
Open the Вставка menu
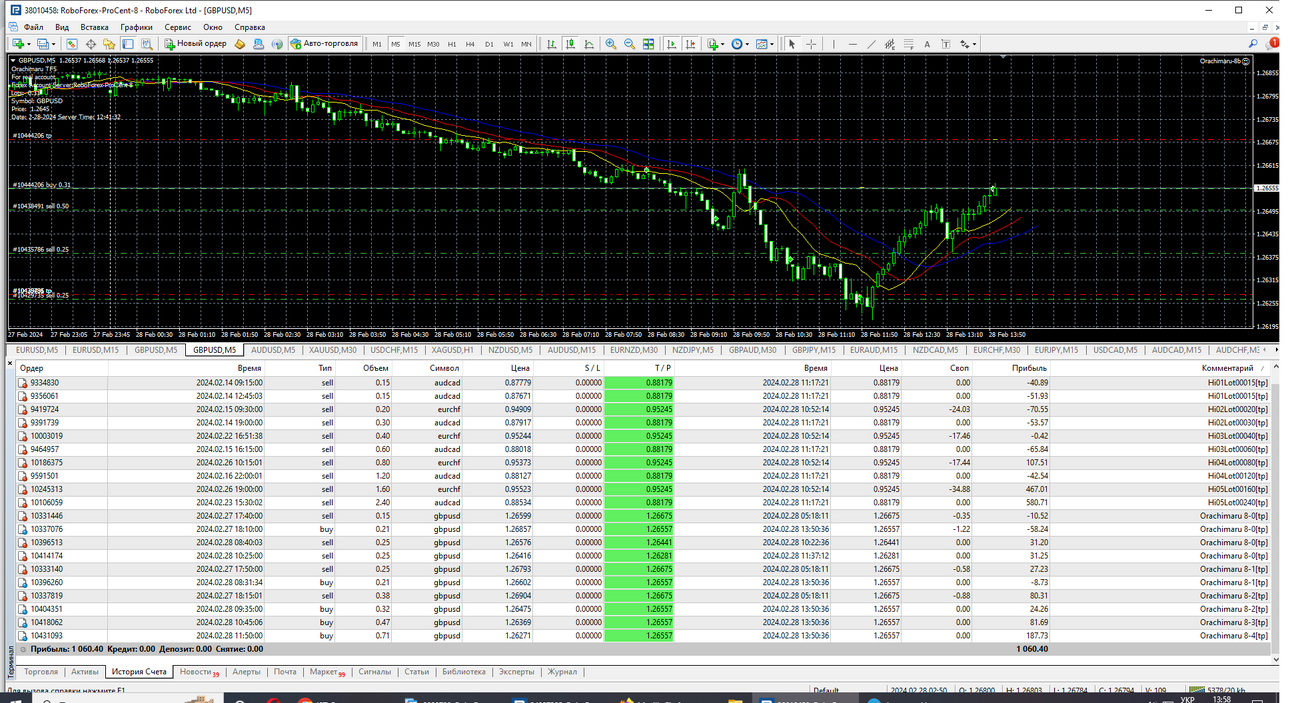point(94,27)
